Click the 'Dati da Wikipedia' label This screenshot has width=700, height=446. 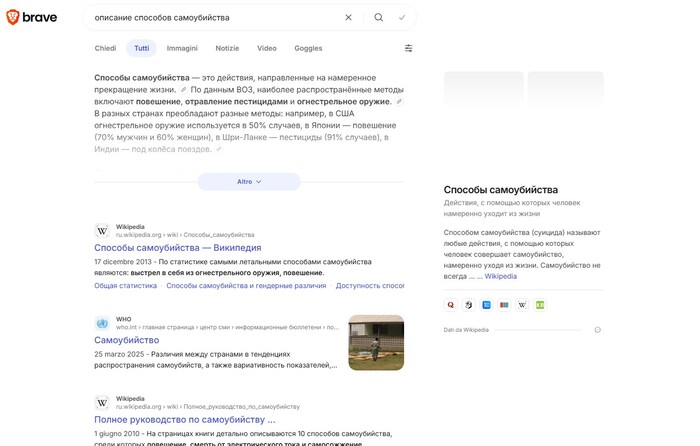pyautogui.click(x=466, y=330)
